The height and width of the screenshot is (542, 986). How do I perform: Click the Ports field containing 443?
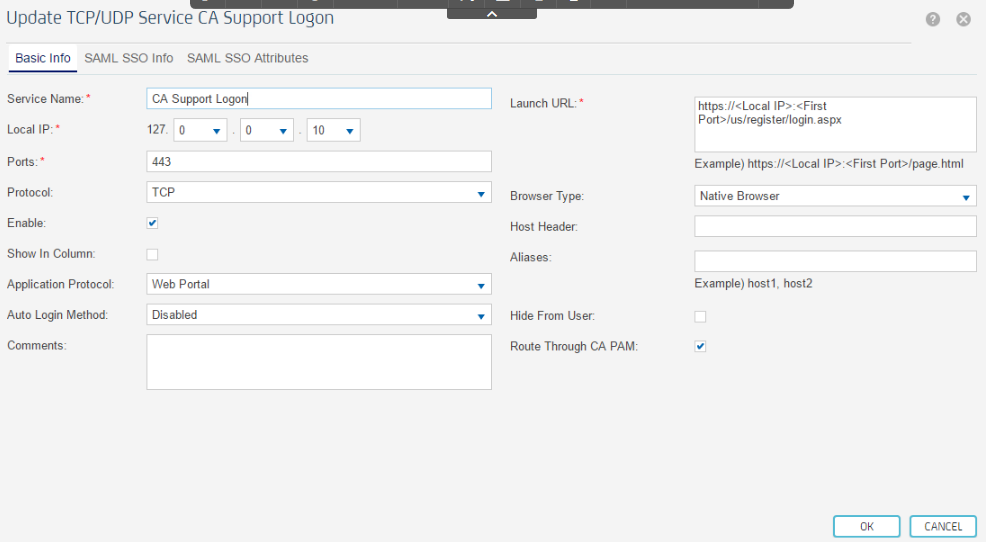[x=319, y=162]
